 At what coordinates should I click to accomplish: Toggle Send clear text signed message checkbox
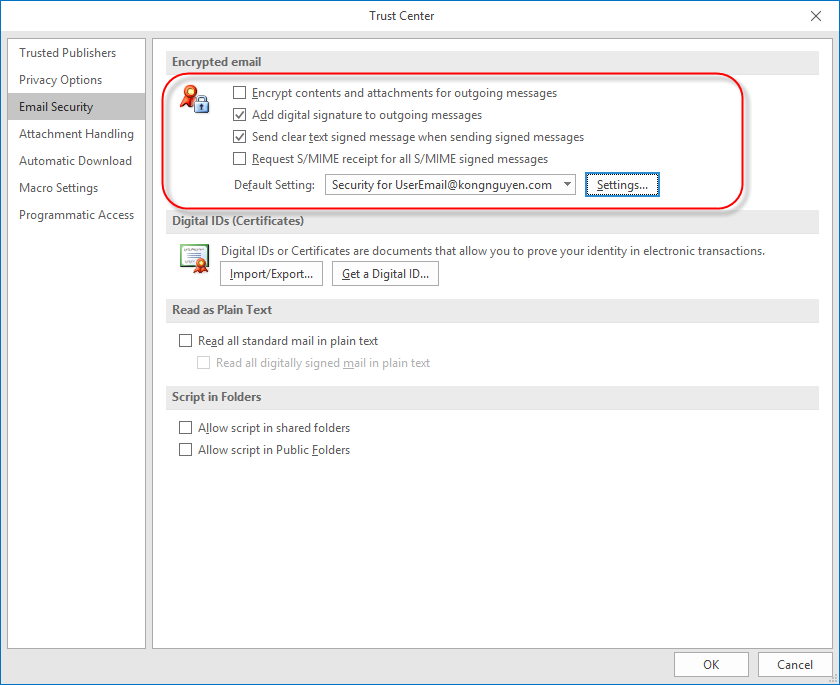(x=239, y=137)
